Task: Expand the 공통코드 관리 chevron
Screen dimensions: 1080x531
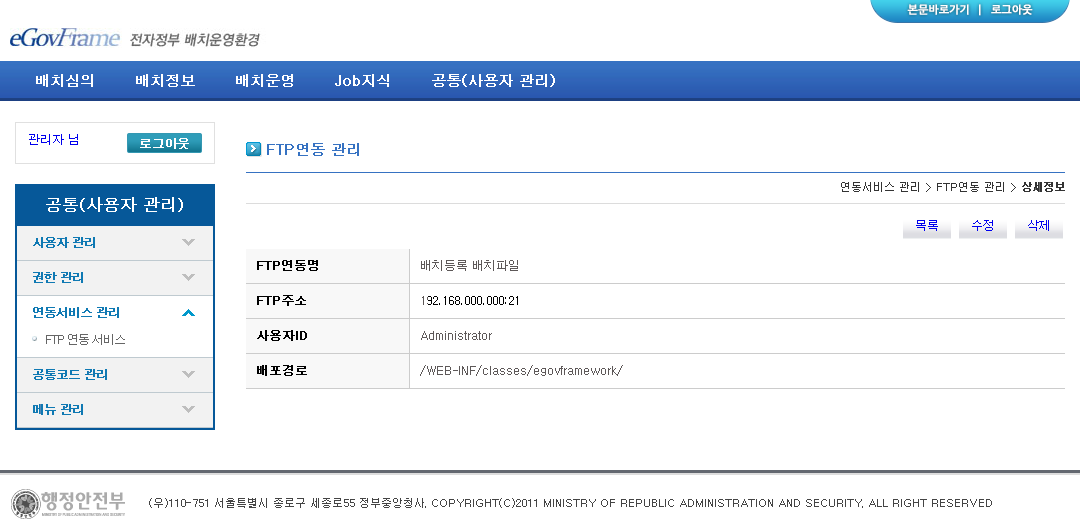Action: point(188,375)
